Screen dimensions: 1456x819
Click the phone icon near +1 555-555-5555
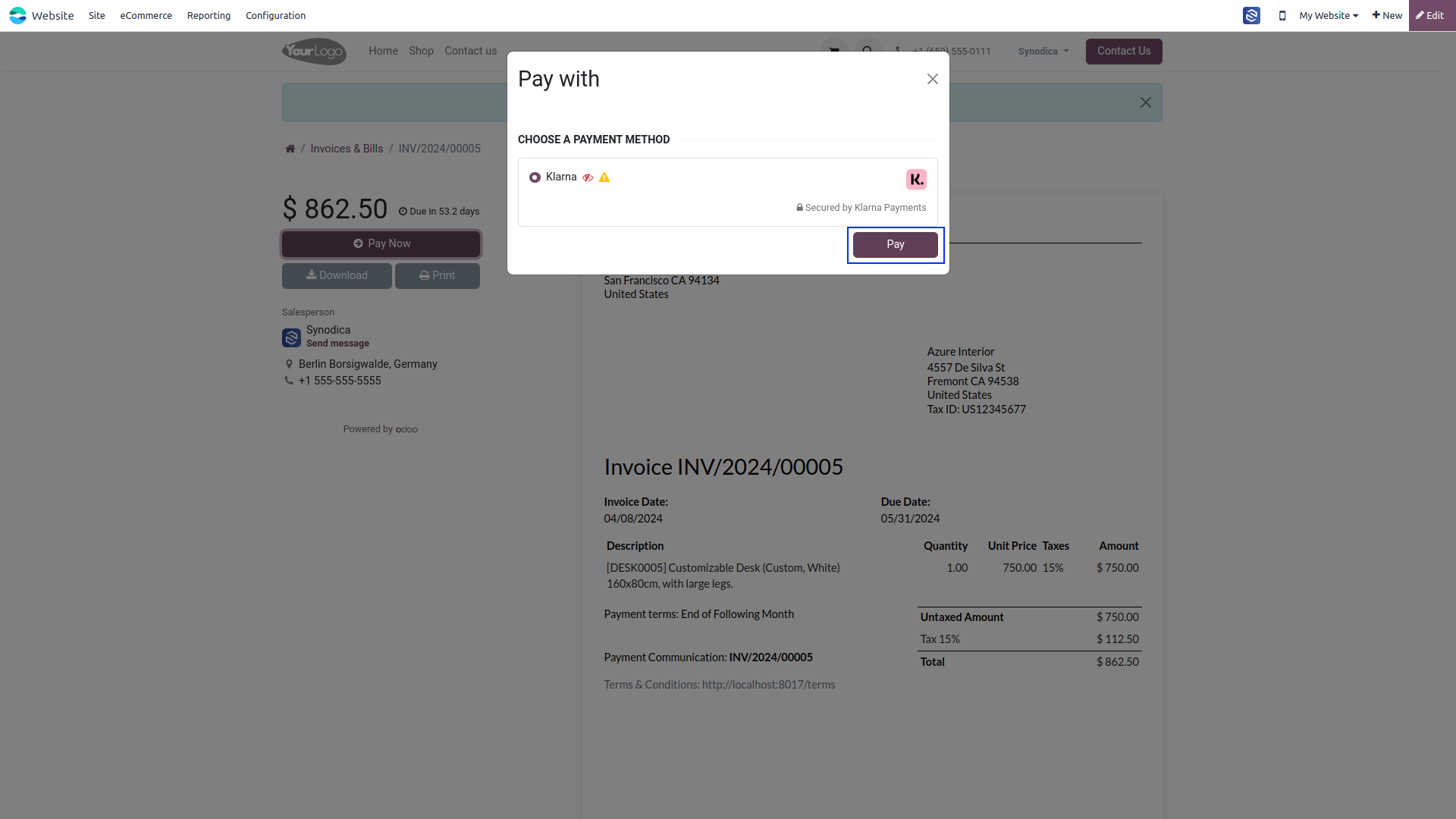(289, 381)
